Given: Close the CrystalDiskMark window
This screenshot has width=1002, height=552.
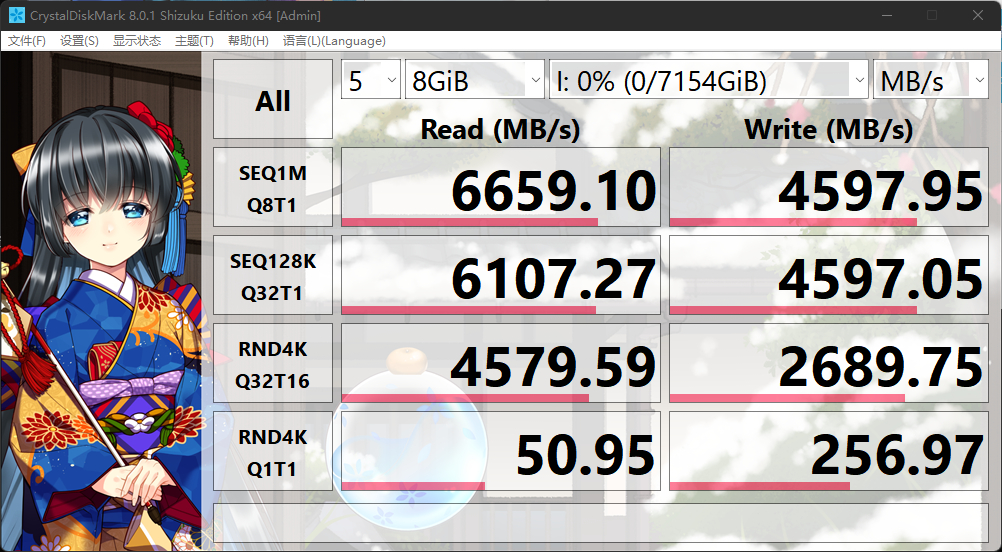Looking at the screenshot, I should point(978,15).
